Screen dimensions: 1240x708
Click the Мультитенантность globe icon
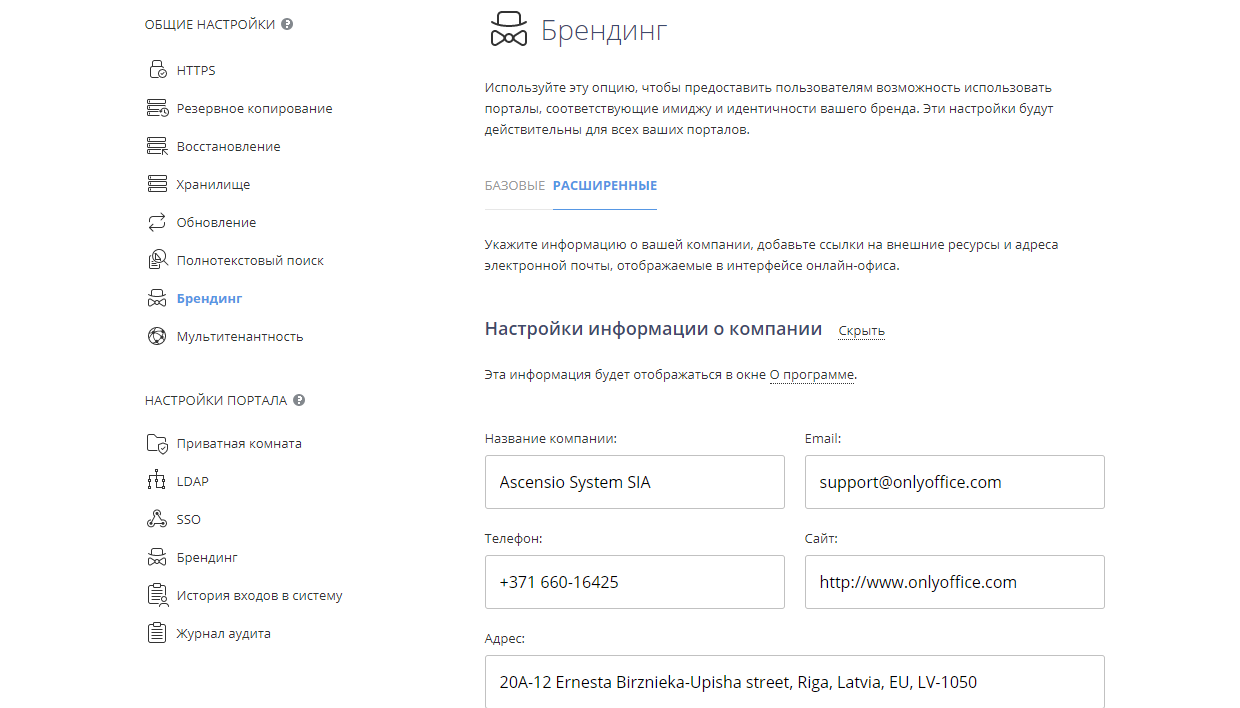tap(157, 336)
